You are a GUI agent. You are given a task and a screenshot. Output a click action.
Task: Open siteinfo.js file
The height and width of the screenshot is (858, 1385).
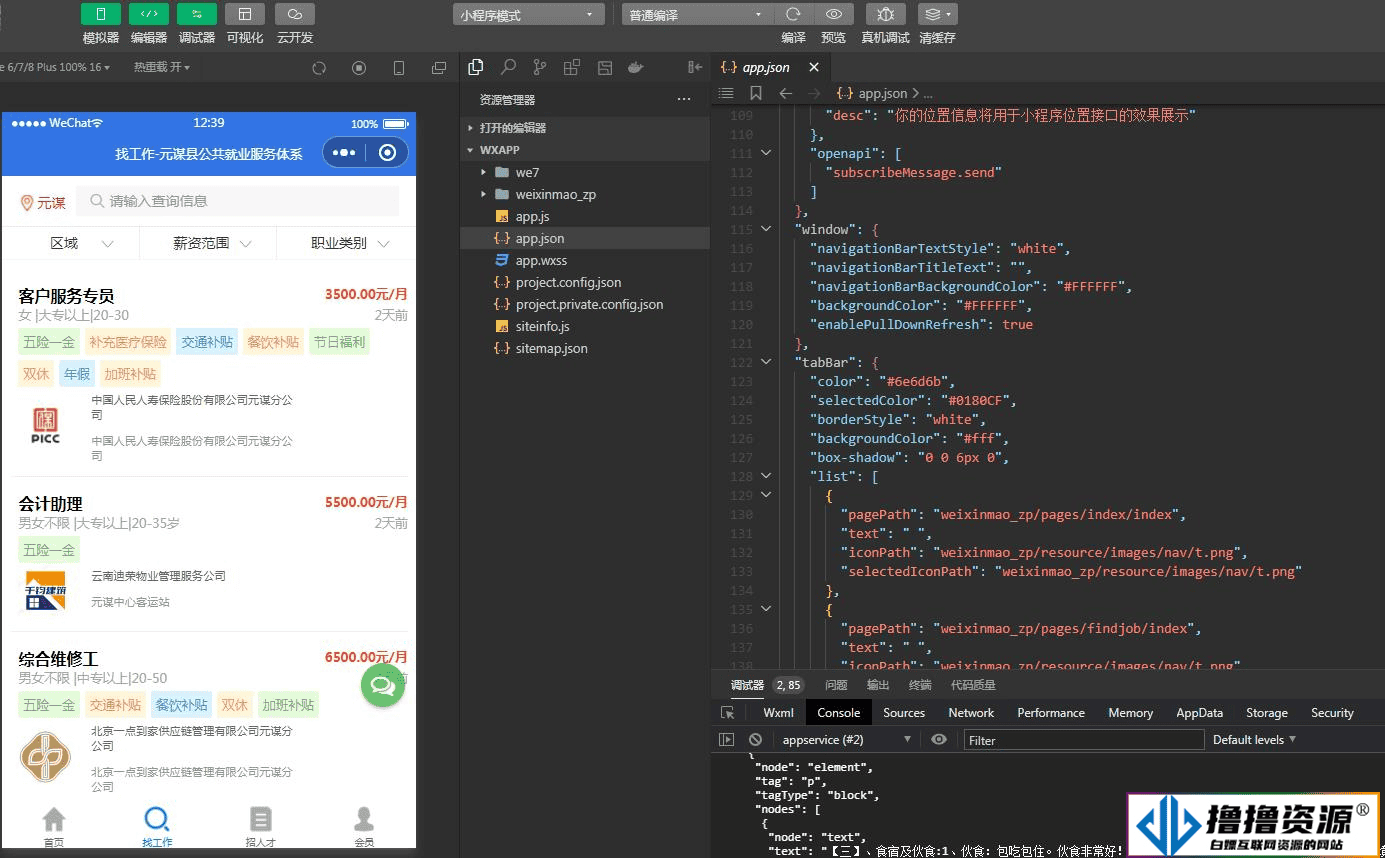(585, 326)
